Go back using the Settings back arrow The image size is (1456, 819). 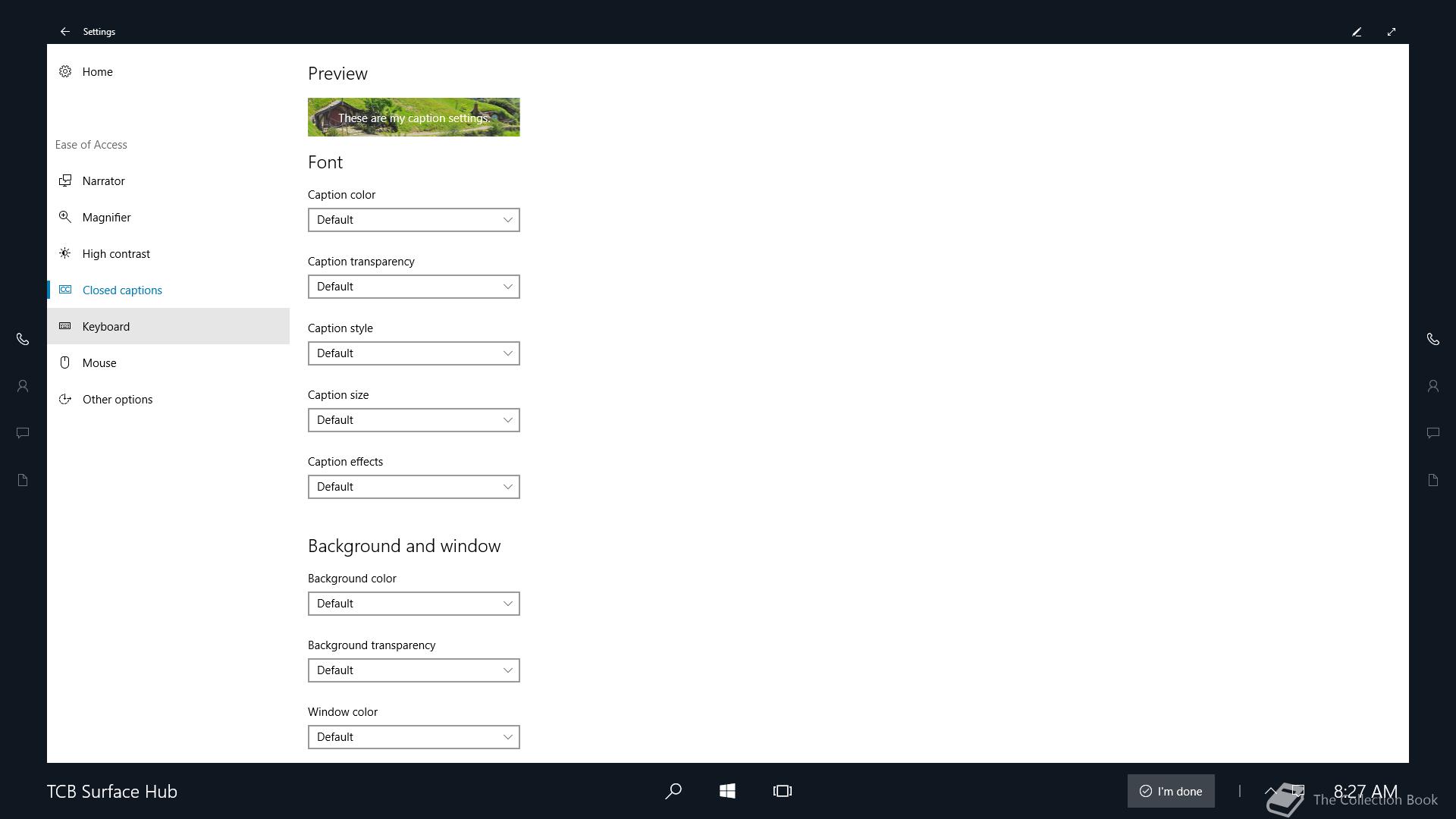pos(65,32)
